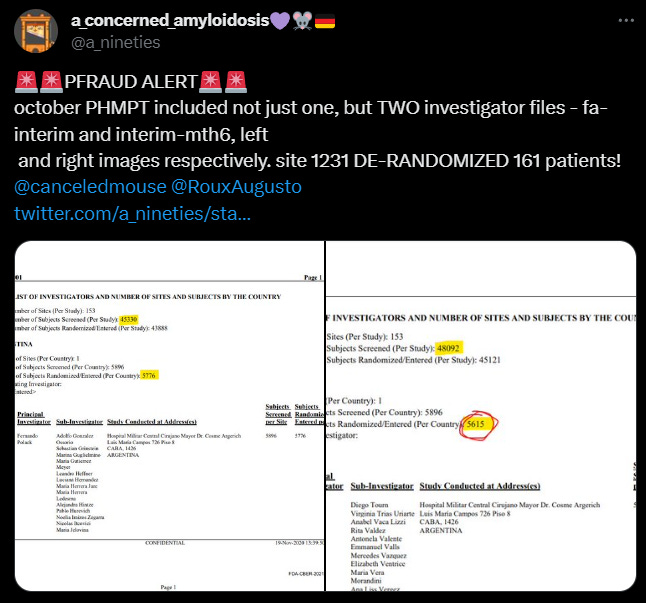This screenshot has width=646, height=603.
Task: Click the PFRAUD ALERT tweet text
Action: pos(131,82)
